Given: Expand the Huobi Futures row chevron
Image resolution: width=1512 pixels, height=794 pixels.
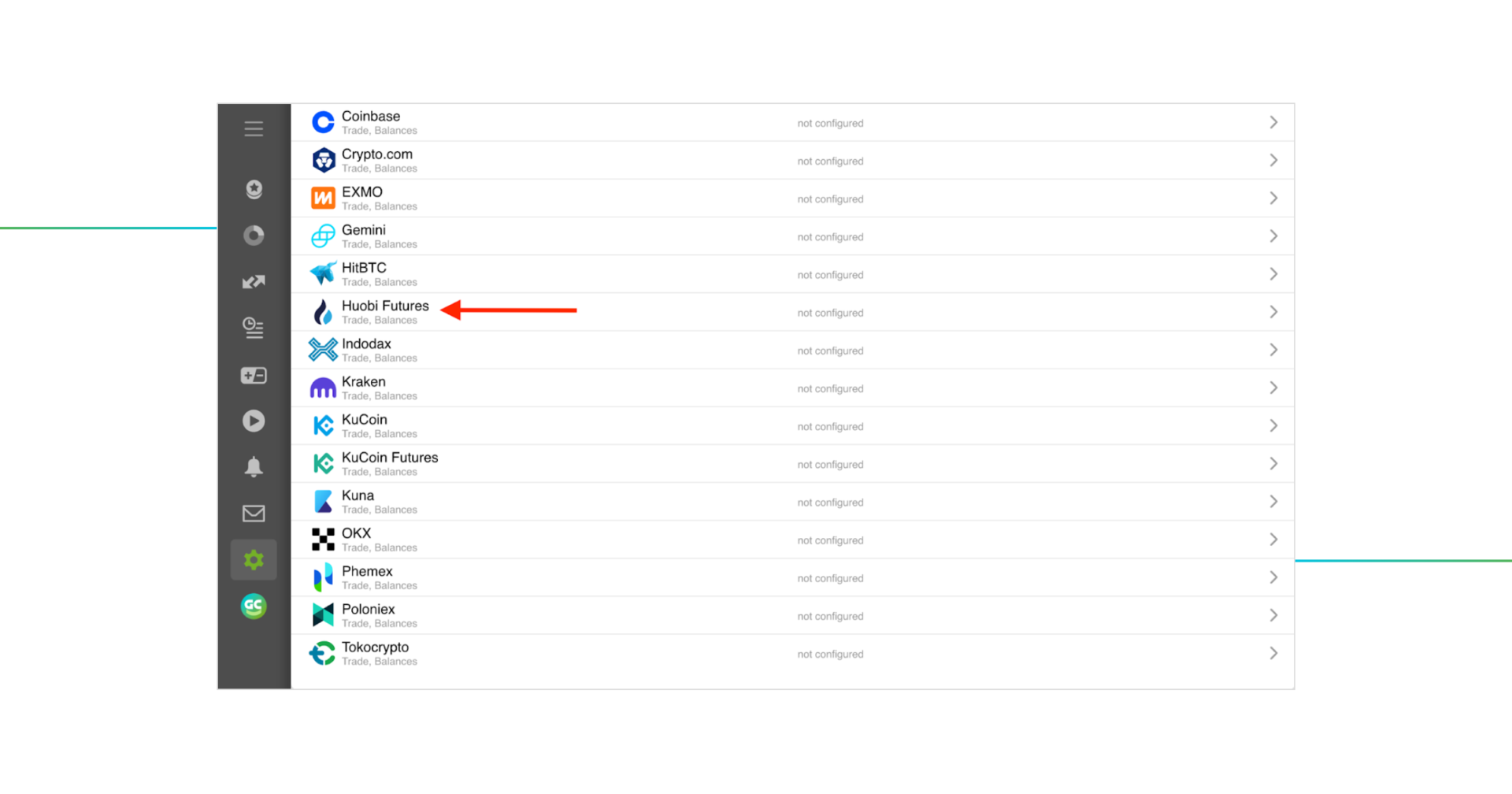Looking at the screenshot, I should click(1273, 313).
